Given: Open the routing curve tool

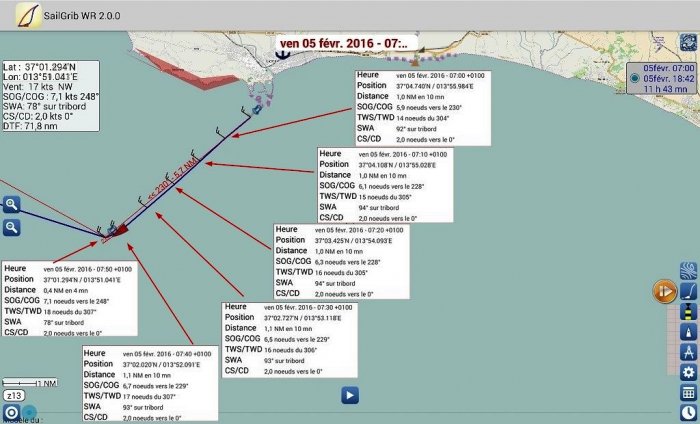Looking at the screenshot, I should pyautogui.click(x=688, y=291).
